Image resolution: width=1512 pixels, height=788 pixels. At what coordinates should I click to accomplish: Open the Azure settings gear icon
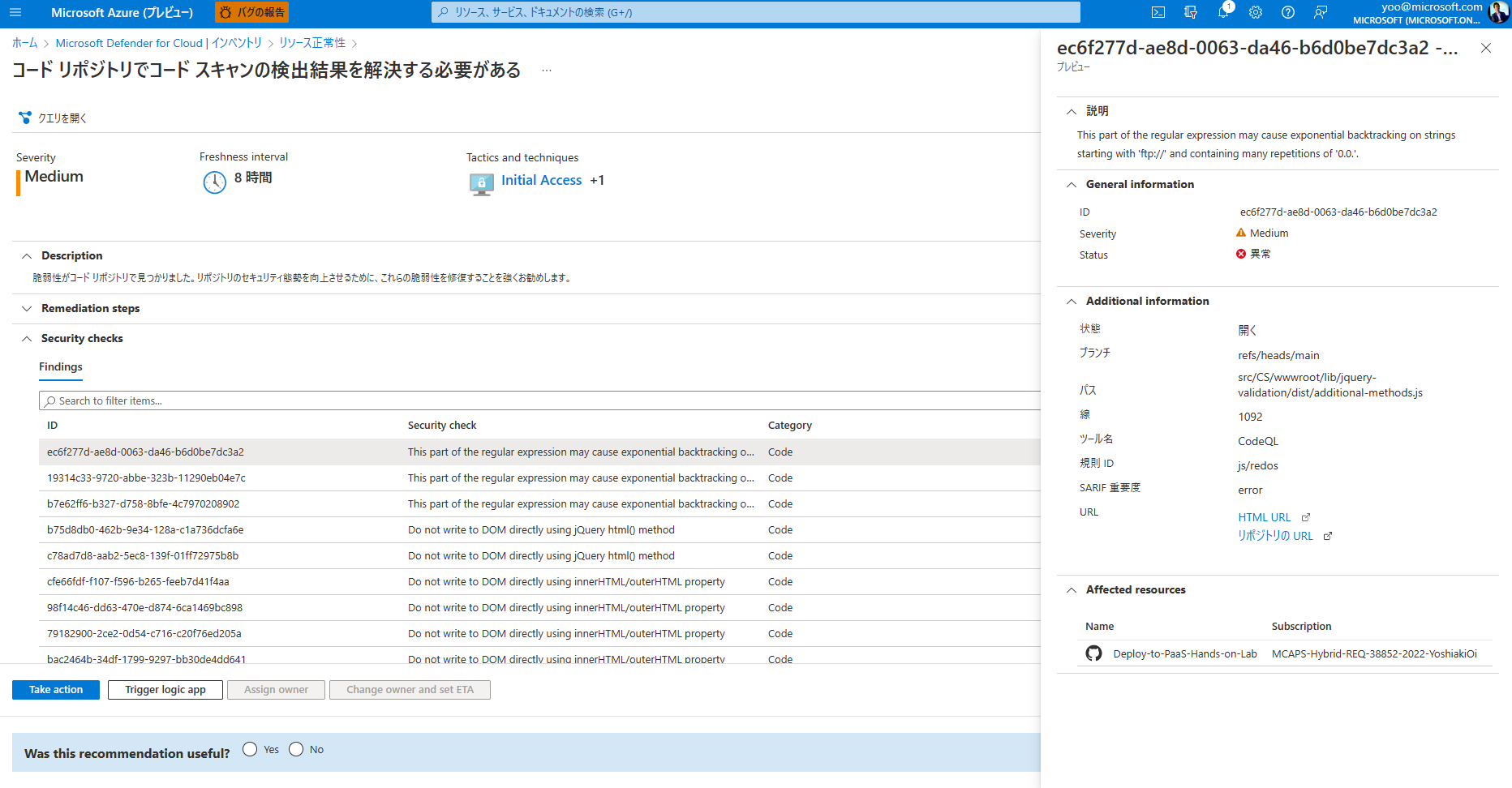(1255, 12)
